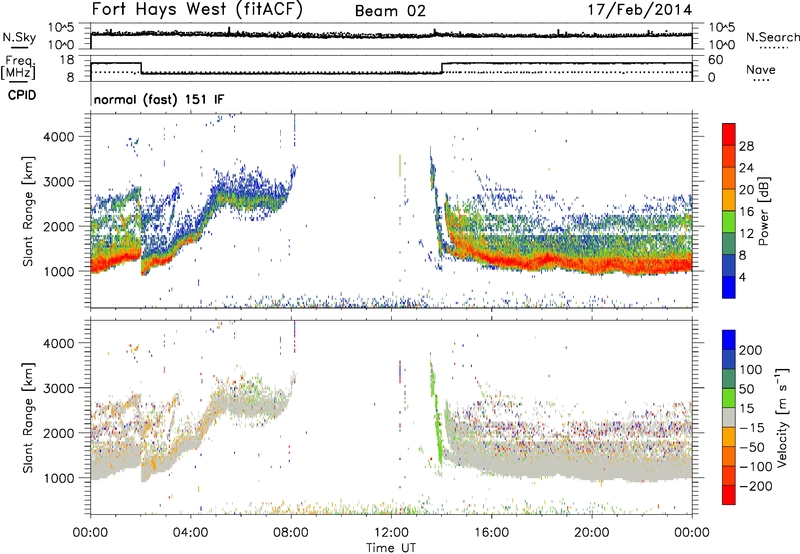
Task: Click the '3000' tick on velocity panel
Action: coord(59,388)
